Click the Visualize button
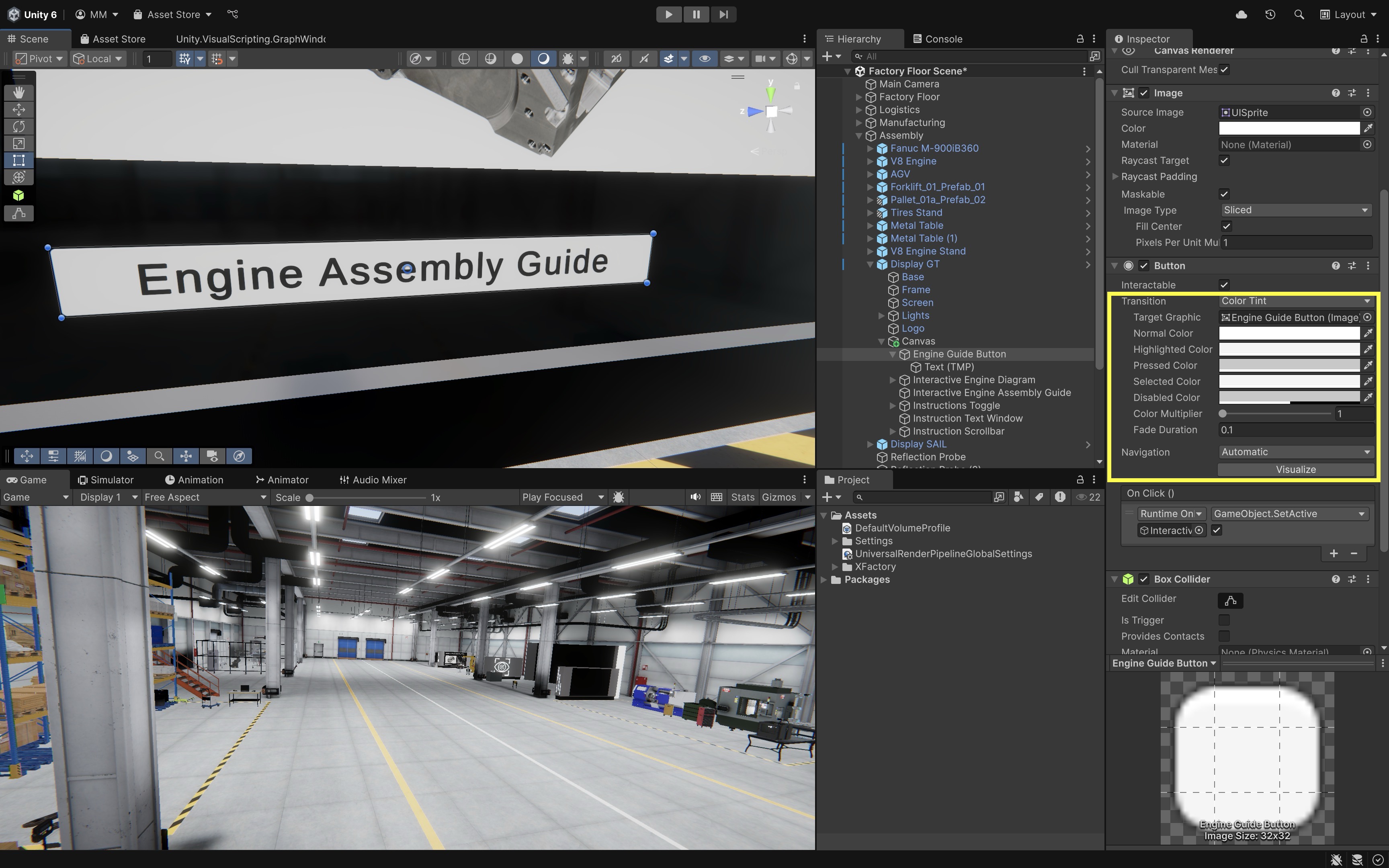Image resolution: width=1389 pixels, height=868 pixels. coord(1295,470)
